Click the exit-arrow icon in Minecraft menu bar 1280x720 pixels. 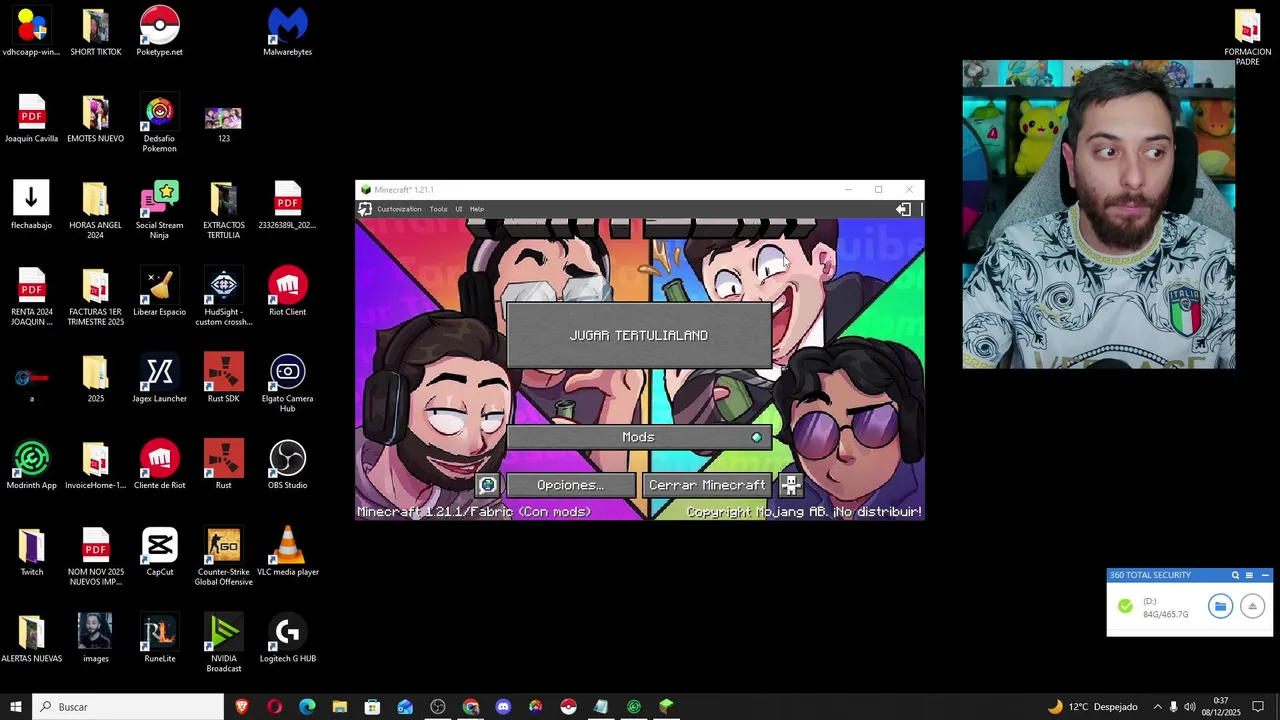click(x=903, y=209)
